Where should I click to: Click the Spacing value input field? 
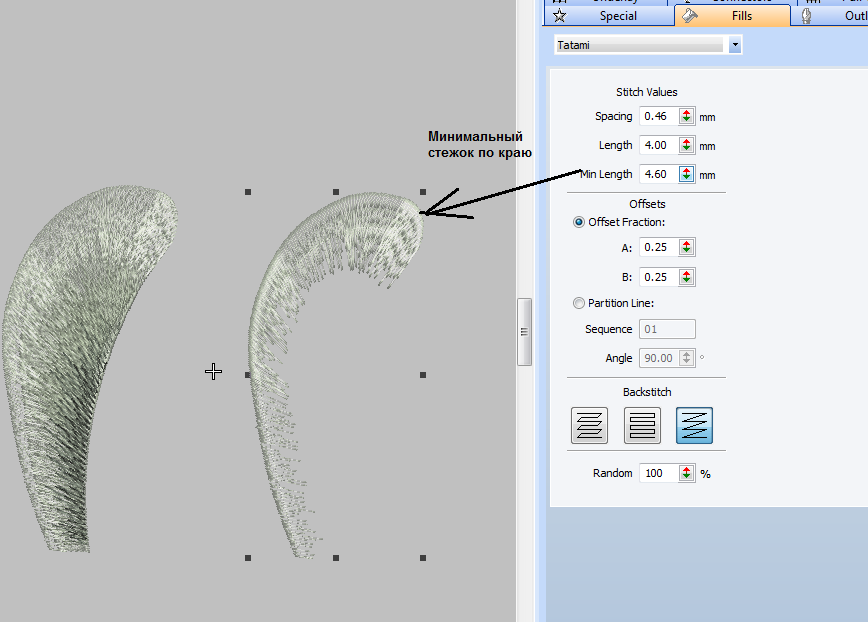point(658,116)
